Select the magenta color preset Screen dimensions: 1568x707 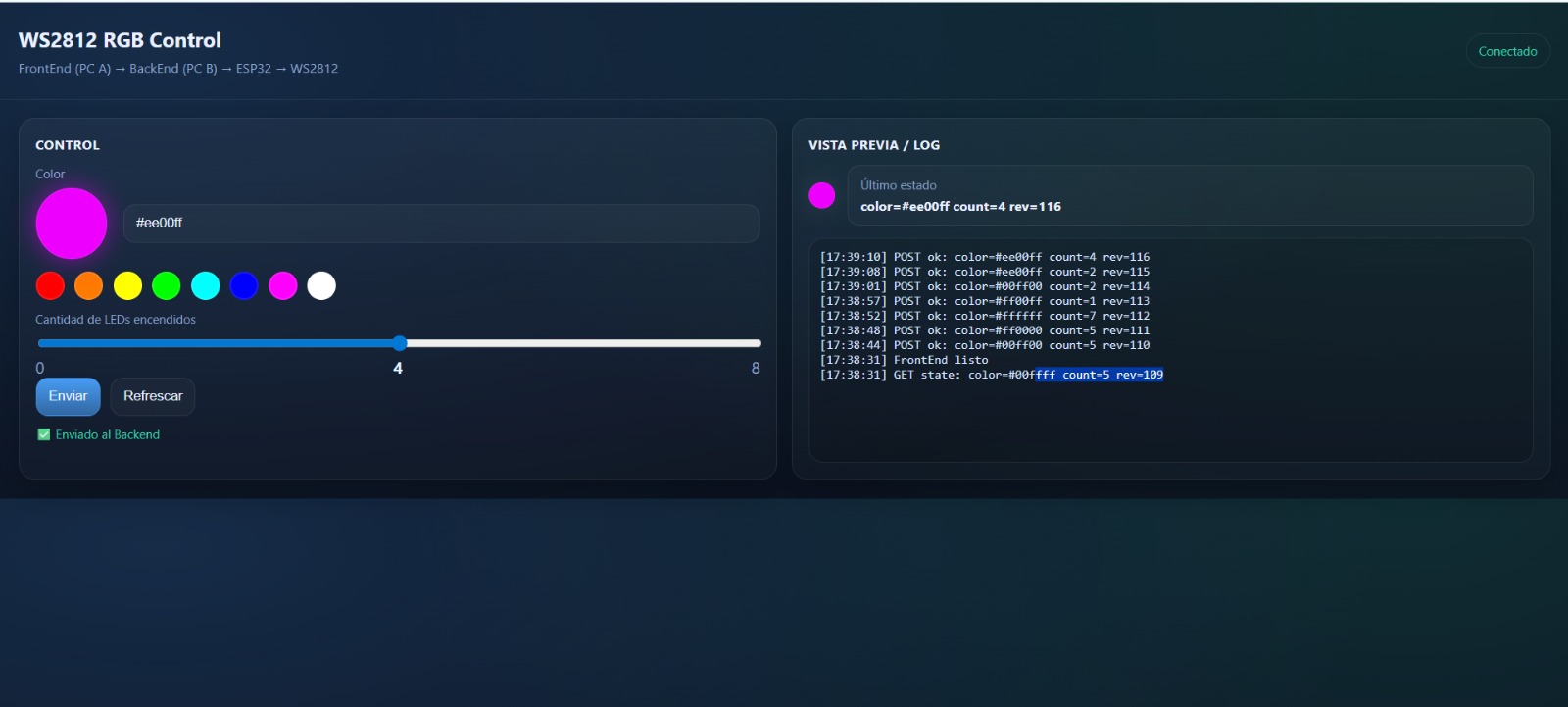[283, 285]
